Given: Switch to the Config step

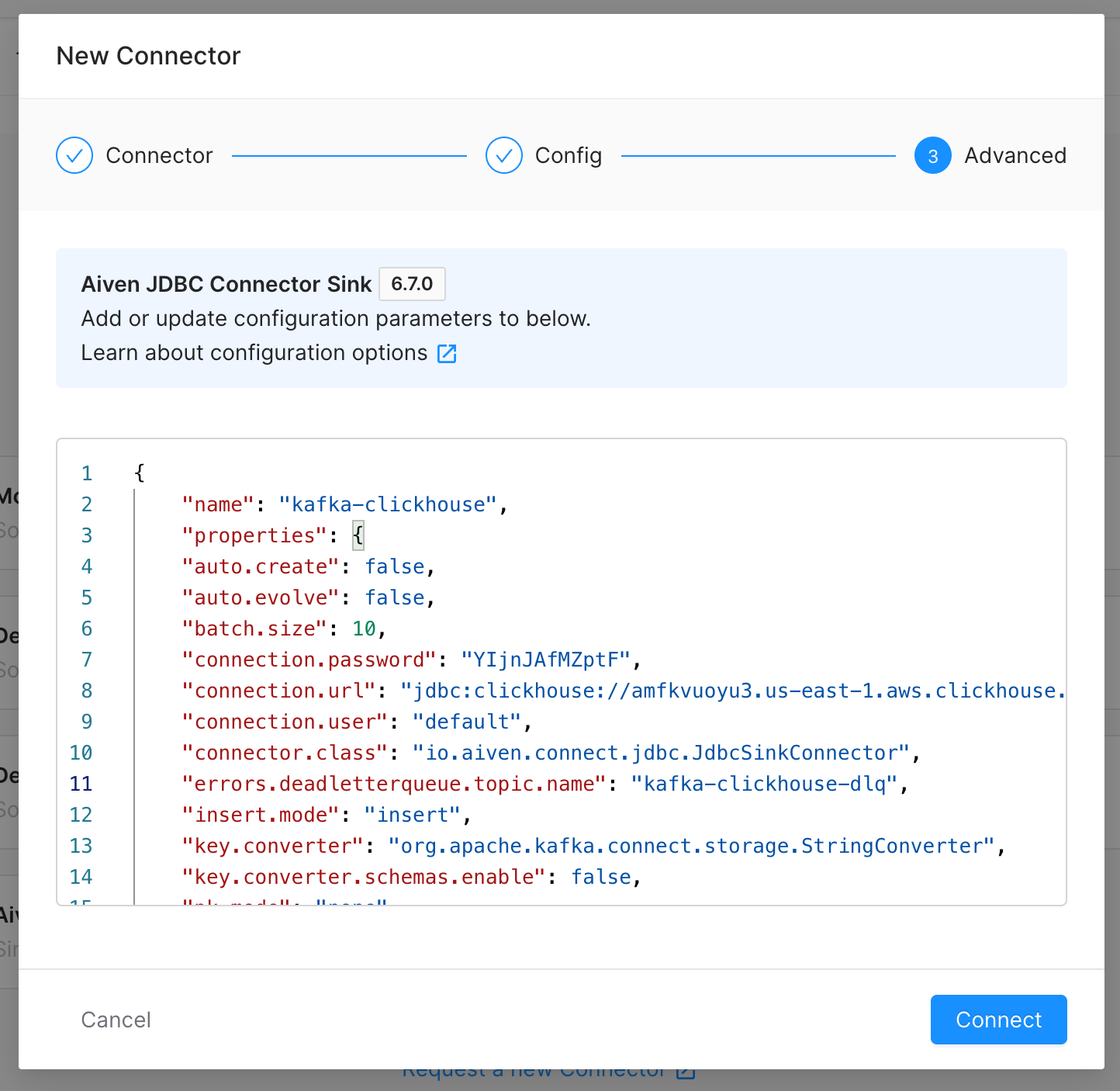Looking at the screenshot, I should [x=568, y=156].
